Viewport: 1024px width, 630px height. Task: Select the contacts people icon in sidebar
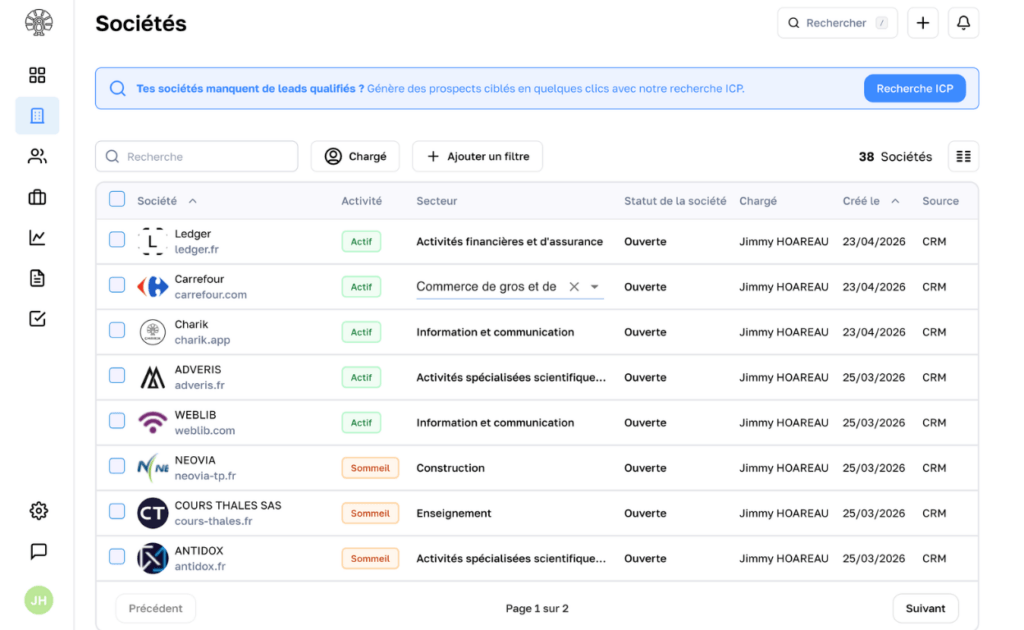[37, 156]
